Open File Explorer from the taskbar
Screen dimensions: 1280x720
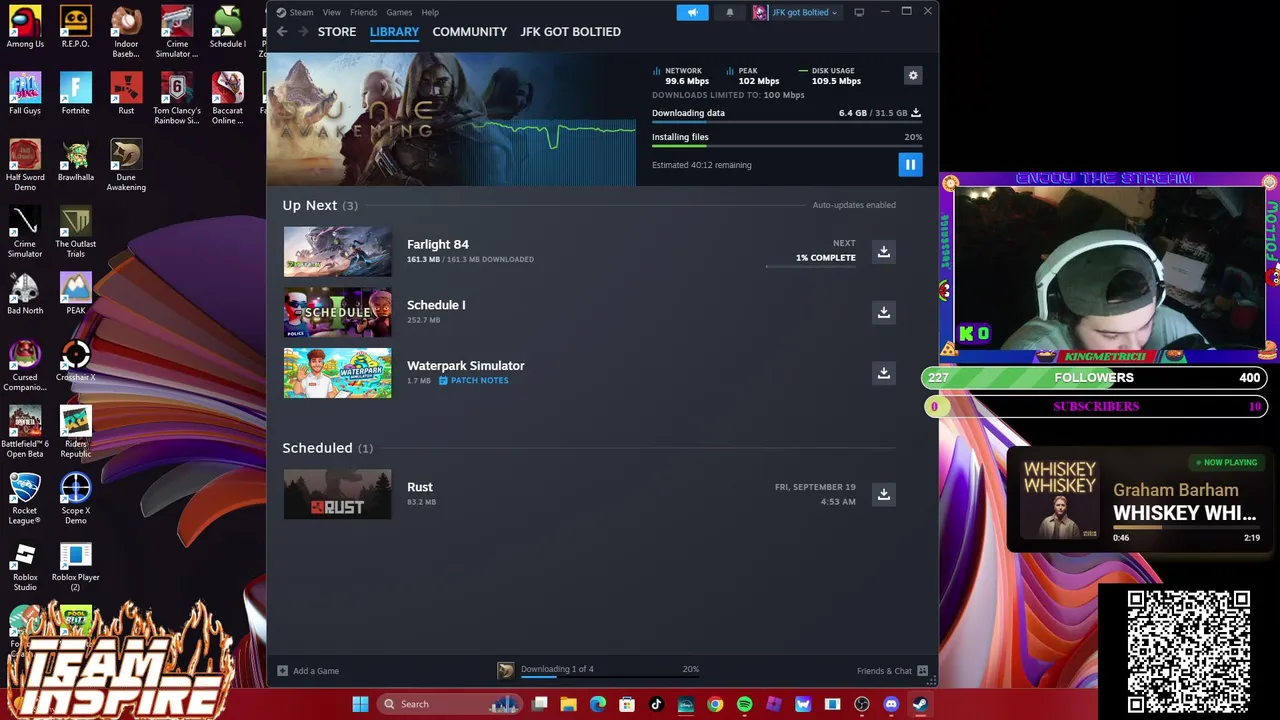point(568,704)
